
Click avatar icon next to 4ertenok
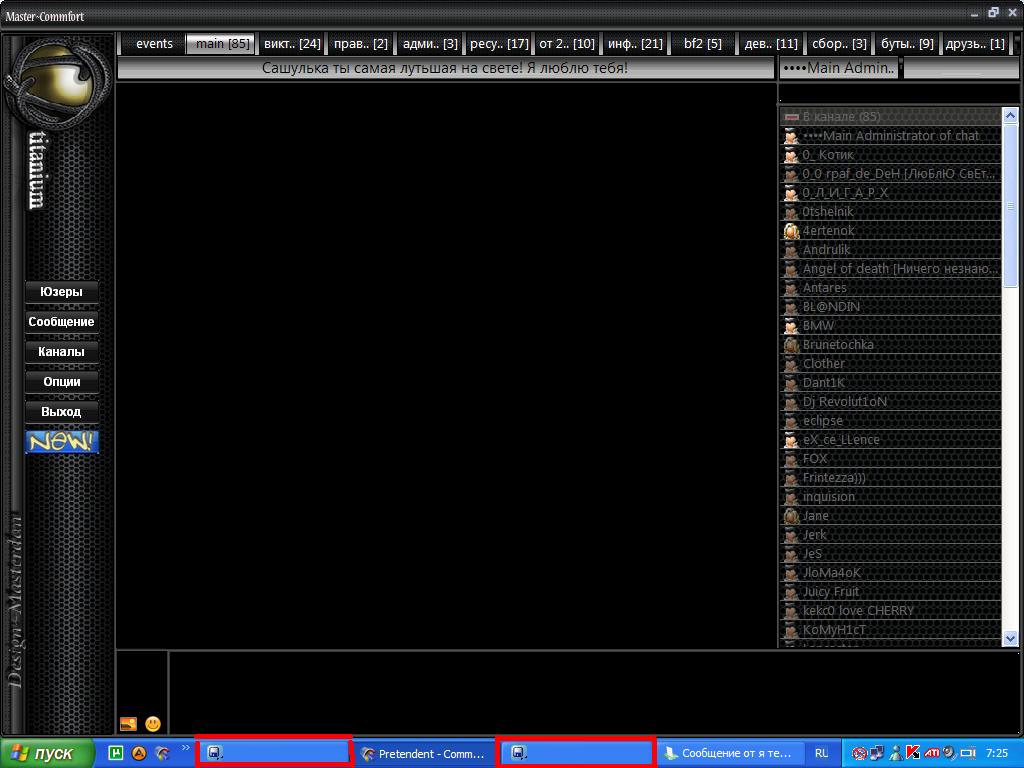(x=791, y=231)
